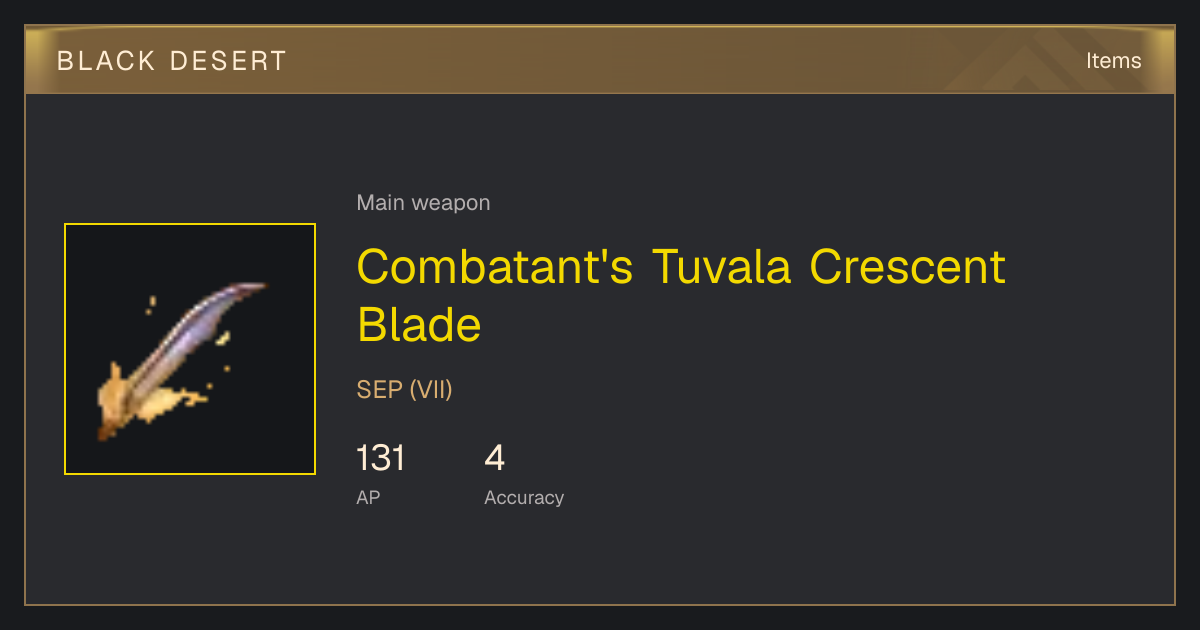This screenshot has width=1200, height=630.
Task: Open the Items link in header
Action: 1113,60
